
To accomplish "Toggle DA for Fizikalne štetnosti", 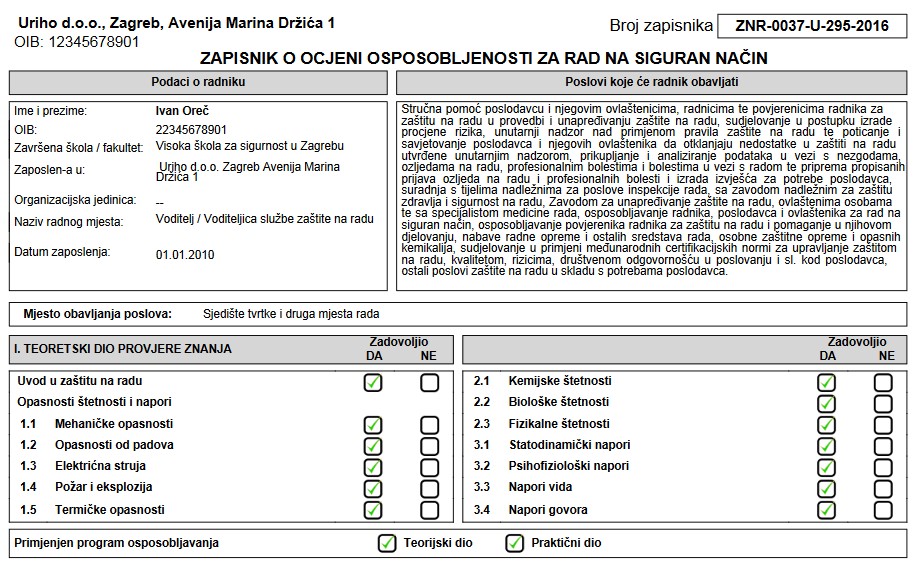I will pos(826,425).
